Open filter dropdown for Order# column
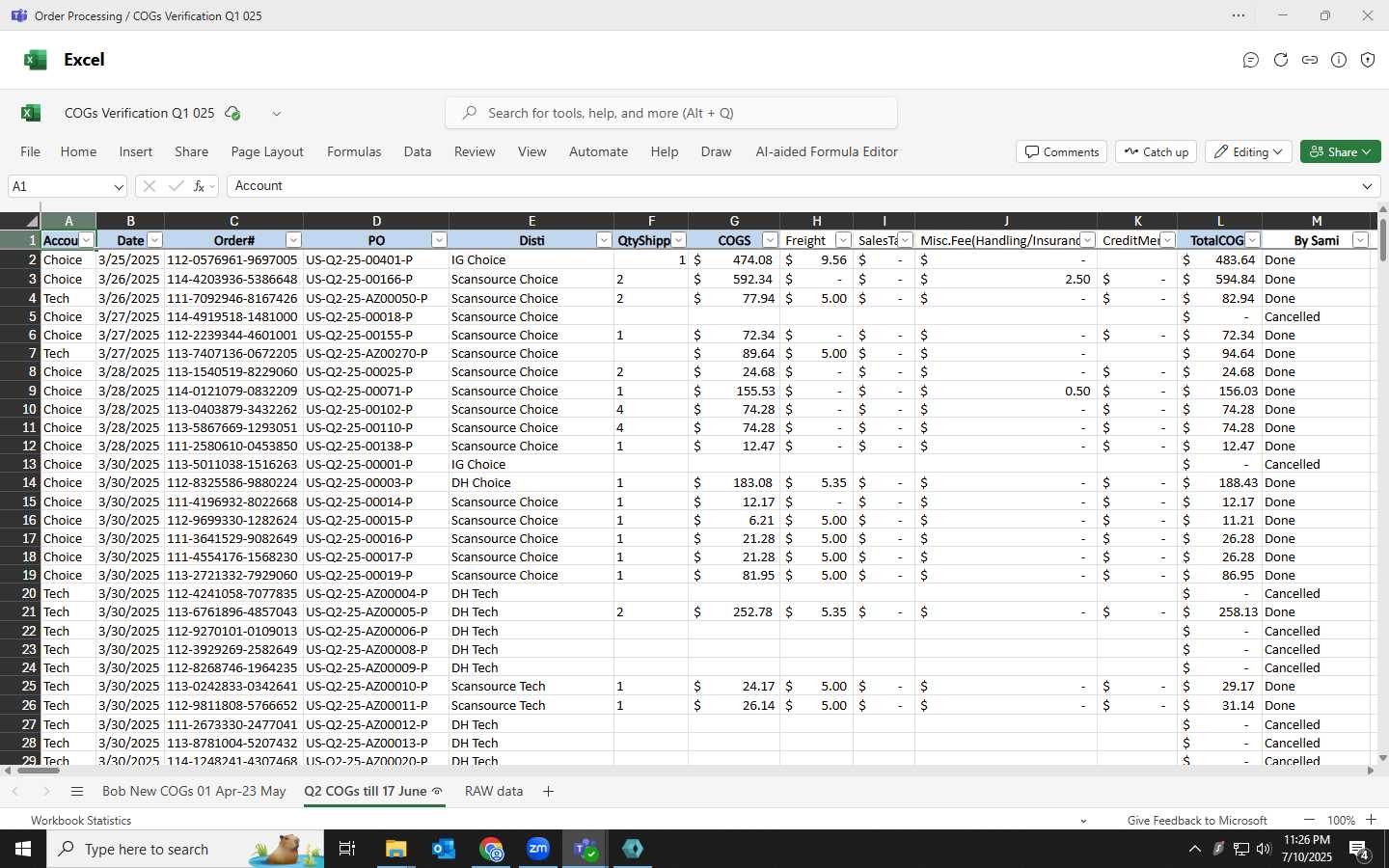Screen dimensions: 1389x868 pyautogui.click(x=293, y=240)
